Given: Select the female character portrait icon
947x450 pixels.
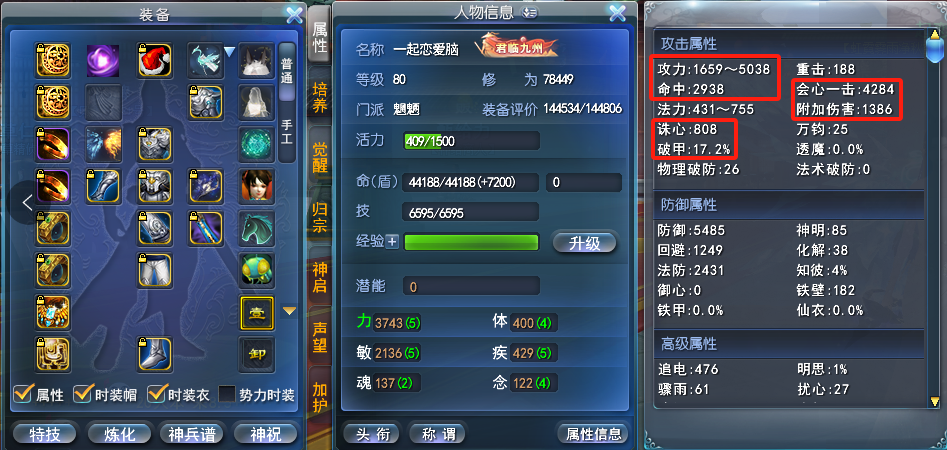Looking at the screenshot, I should pyautogui.click(x=257, y=186).
